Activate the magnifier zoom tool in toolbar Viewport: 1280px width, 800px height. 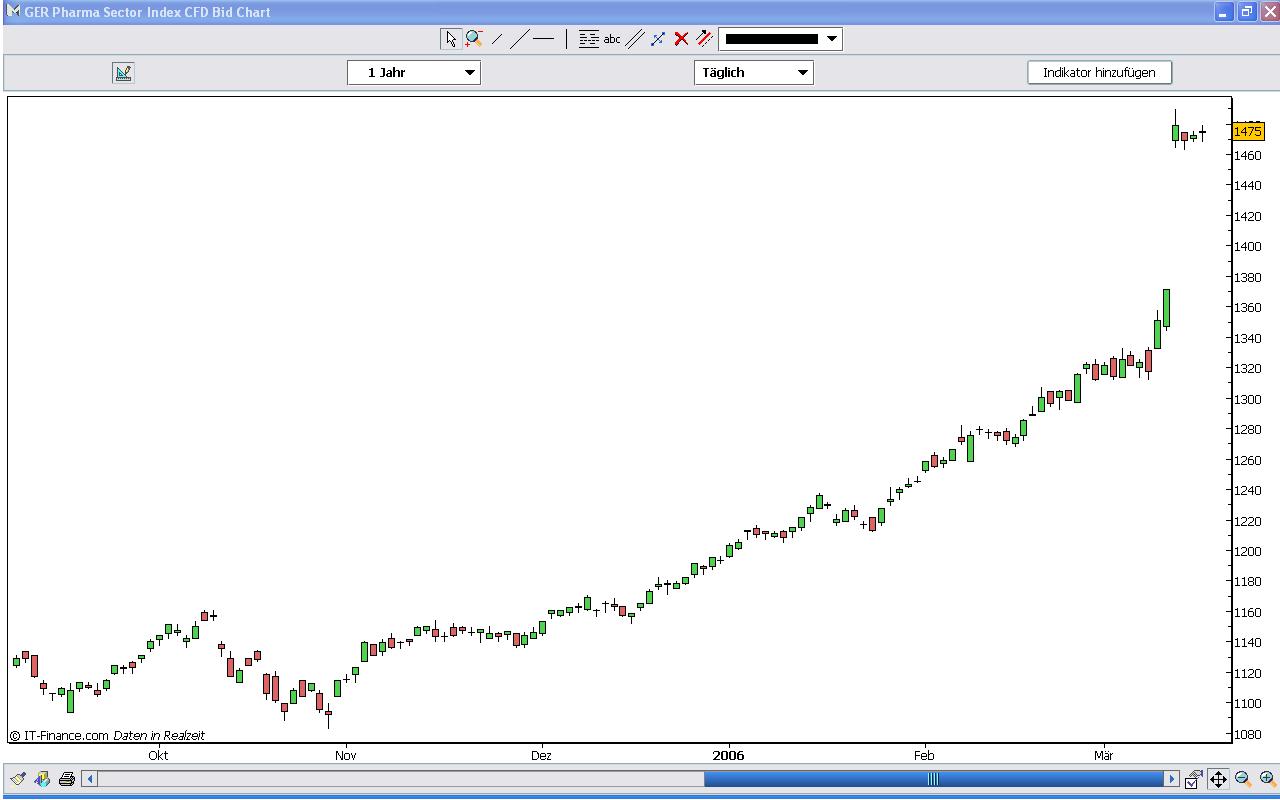click(x=474, y=39)
